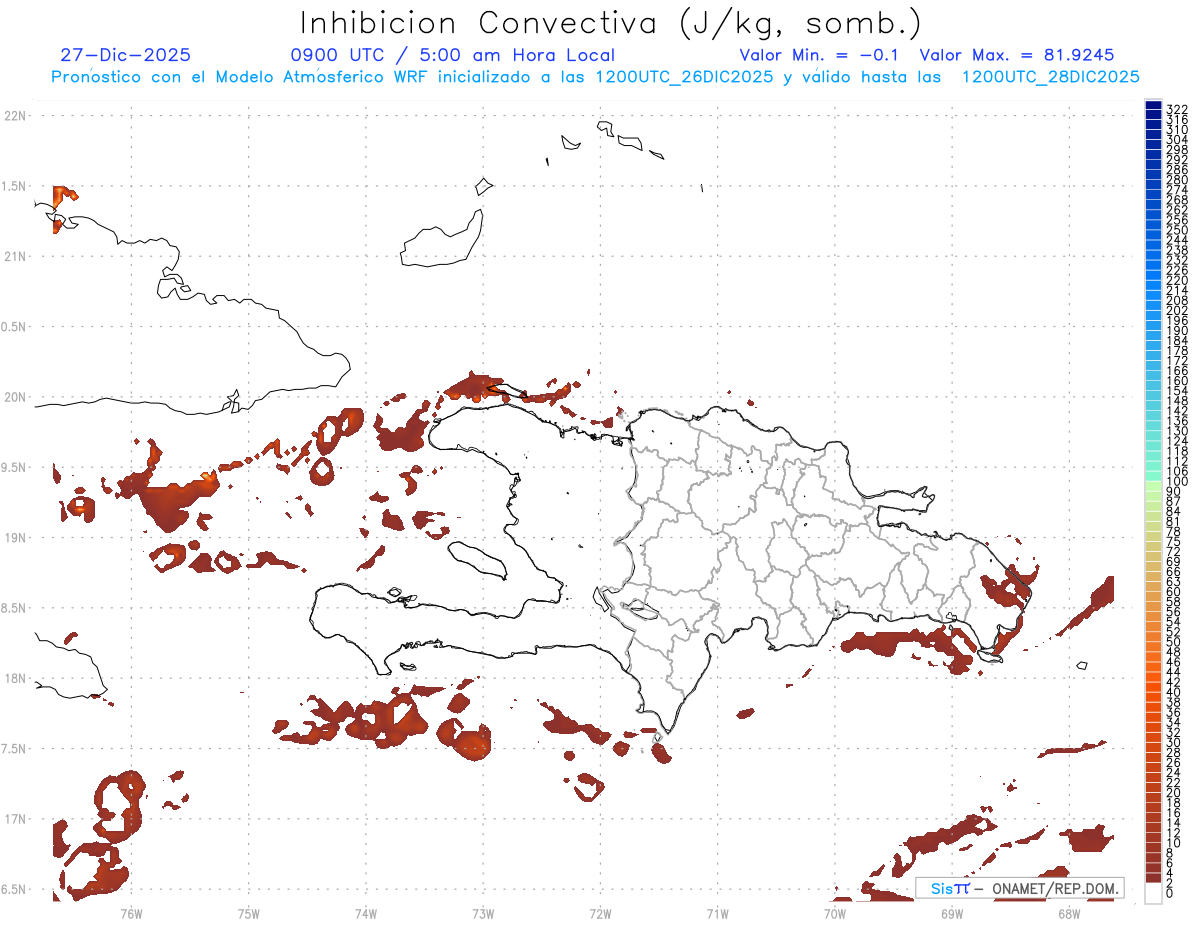
Task: Click the title "Inhibicion Convectiva (J/kg, somb.)"
Action: coord(611,23)
